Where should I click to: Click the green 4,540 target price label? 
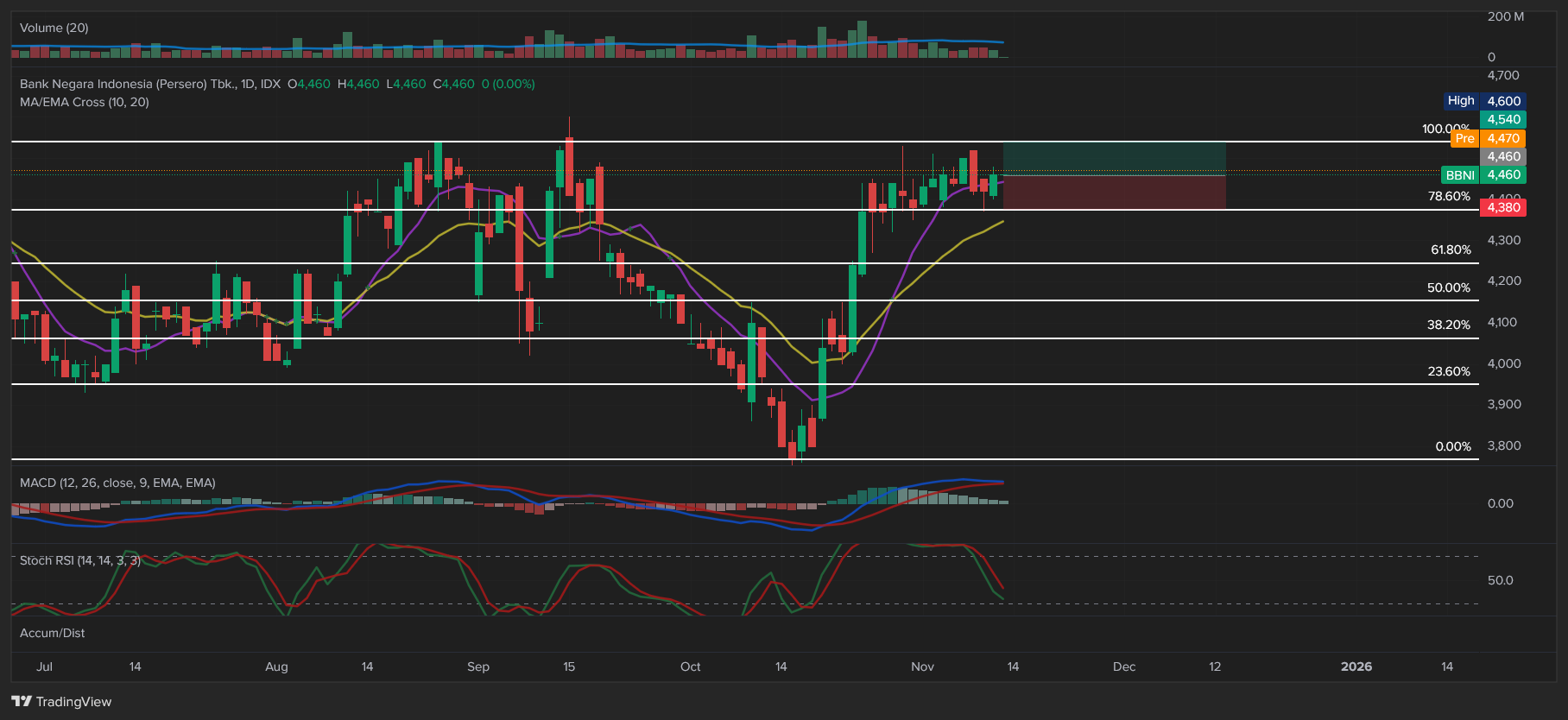tap(1502, 119)
